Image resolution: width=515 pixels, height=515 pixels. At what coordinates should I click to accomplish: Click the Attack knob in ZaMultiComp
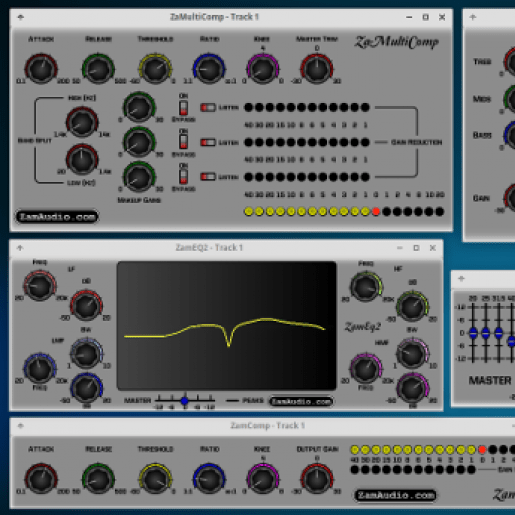(x=41, y=69)
